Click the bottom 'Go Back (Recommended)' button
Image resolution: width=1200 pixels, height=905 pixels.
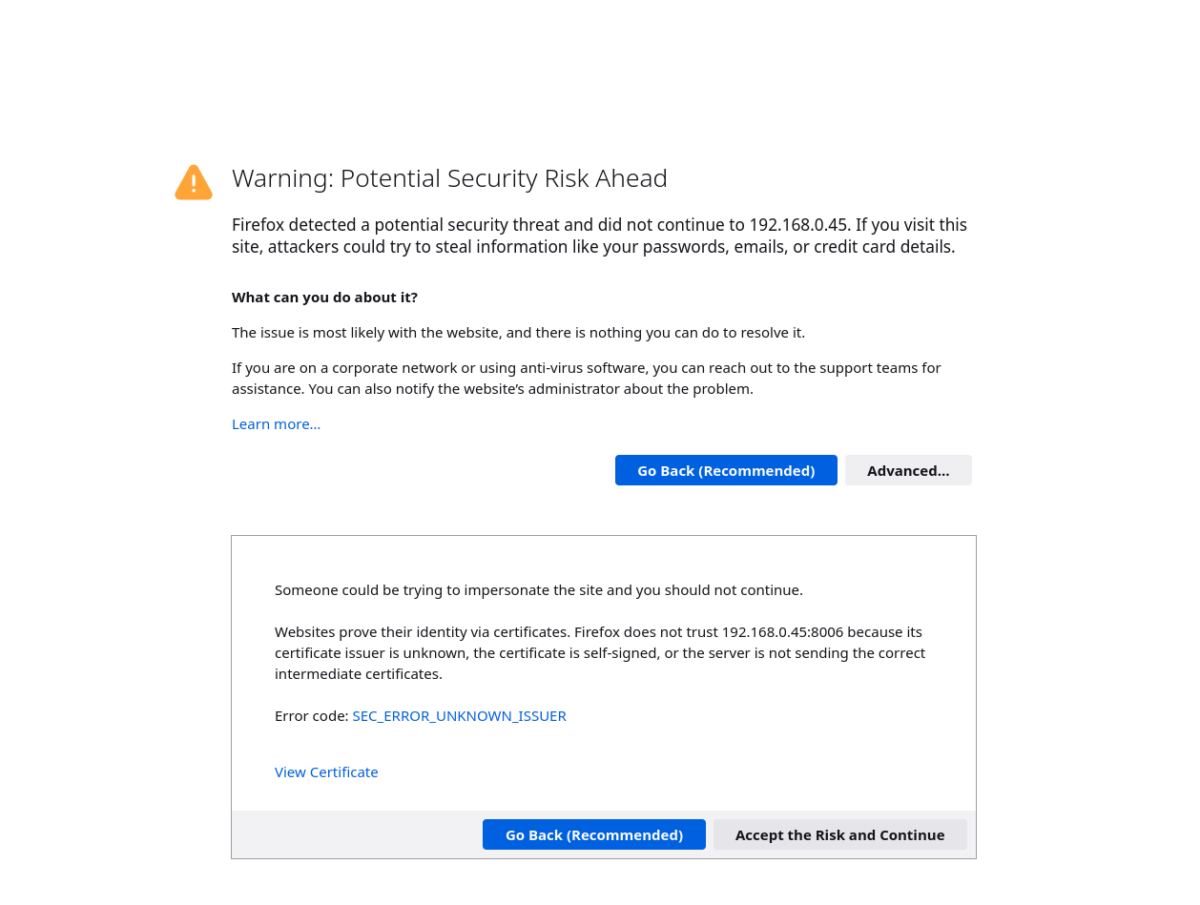[594, 834]
